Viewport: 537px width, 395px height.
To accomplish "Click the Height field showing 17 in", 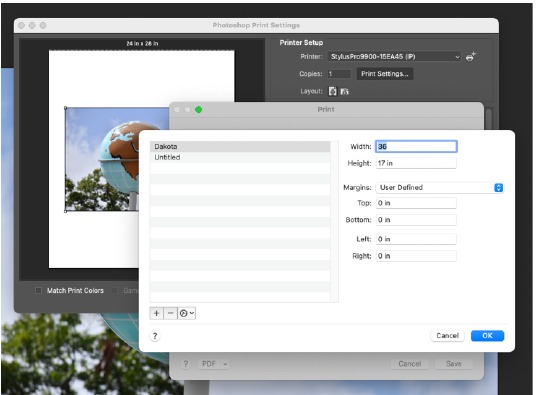I will [x=416, y=163].
